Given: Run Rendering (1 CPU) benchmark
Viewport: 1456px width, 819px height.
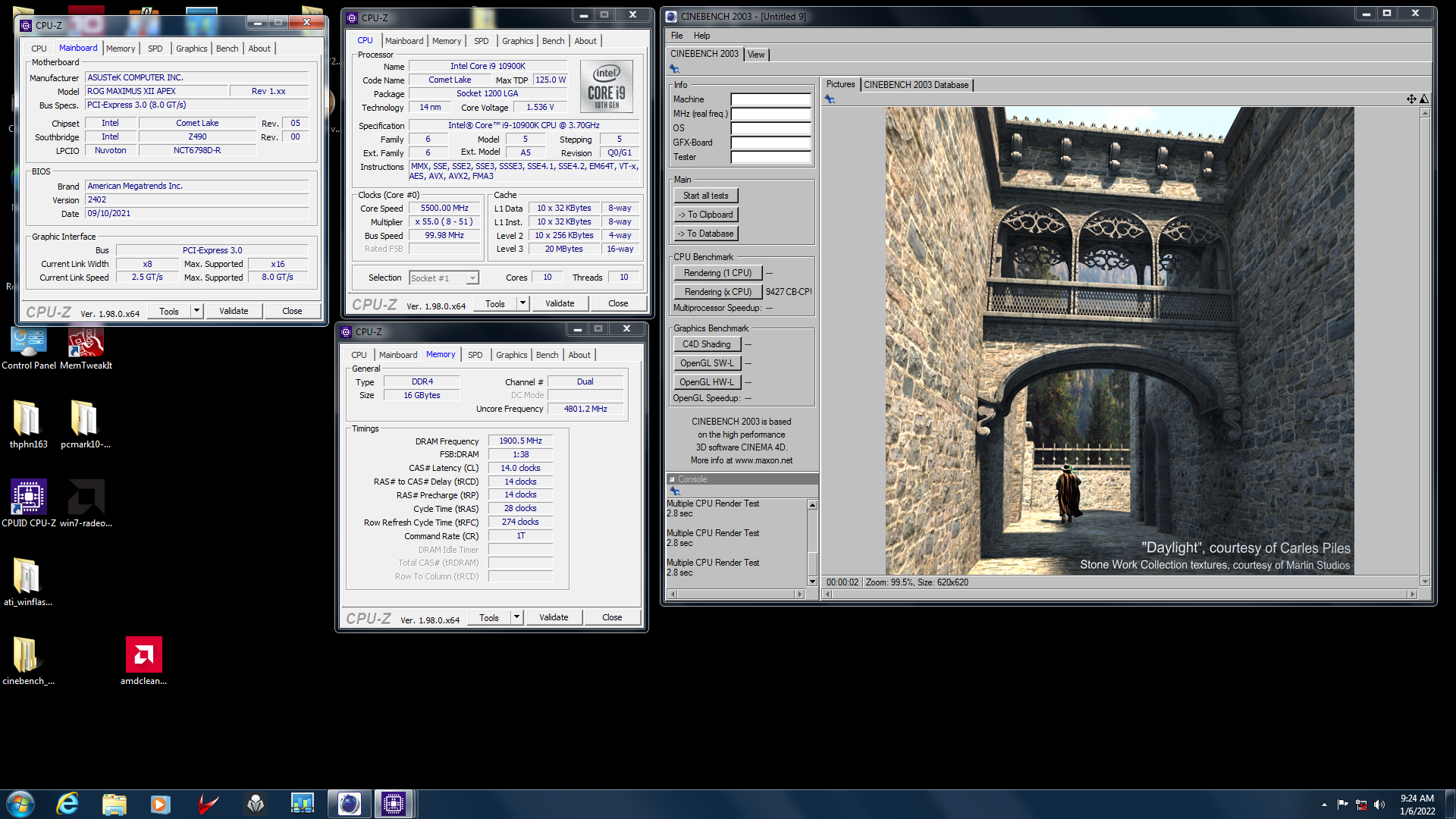Looking at the screenshot, I should click(717, 273).
